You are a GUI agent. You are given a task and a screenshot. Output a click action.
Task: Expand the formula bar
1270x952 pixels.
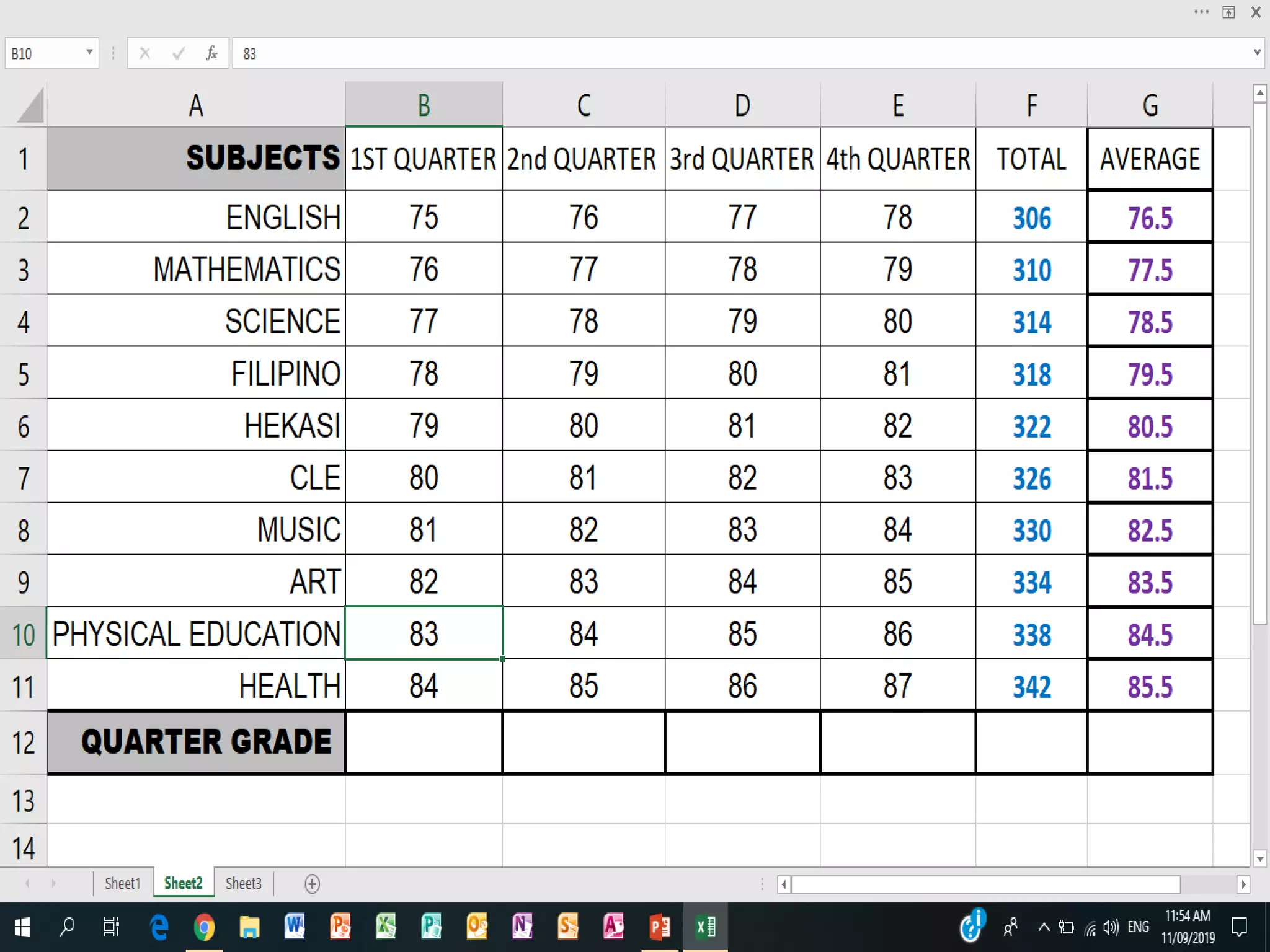click(x=1257, y=53)
